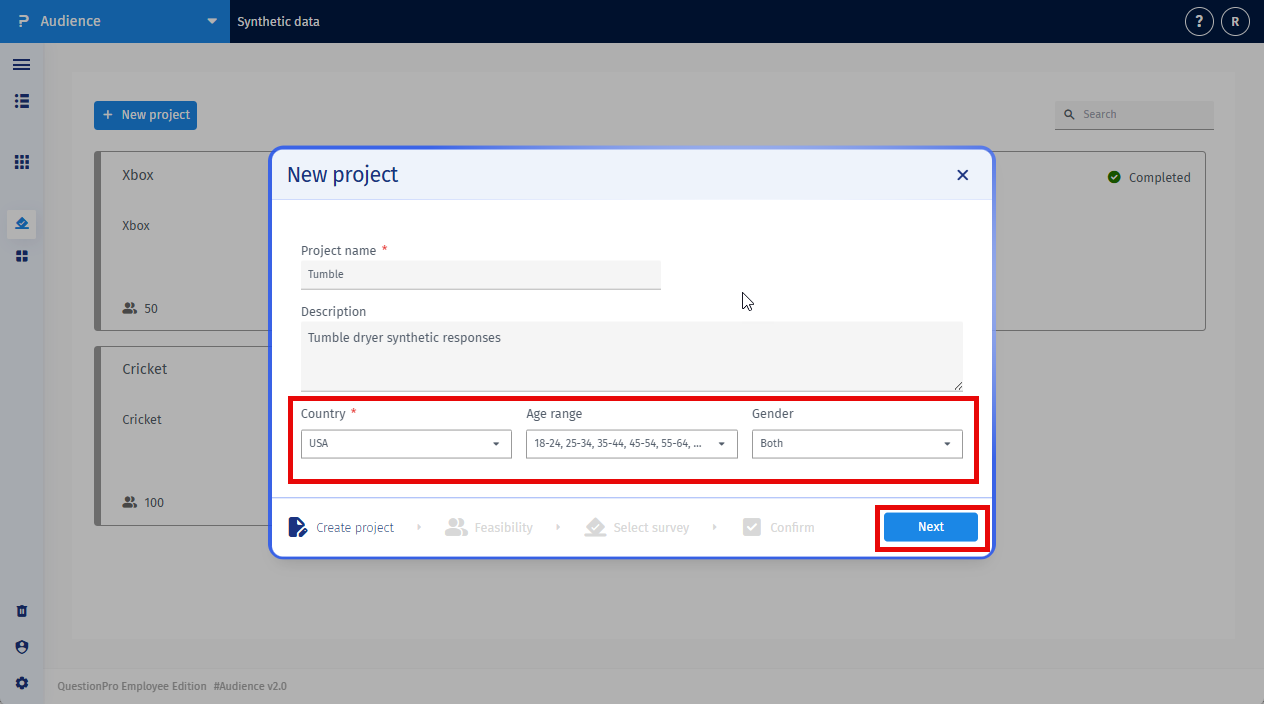The width and height of the screenshot is (1264, 704).
Task: Open the hamburger menu in sidebar
Action: tap(21, 65)
